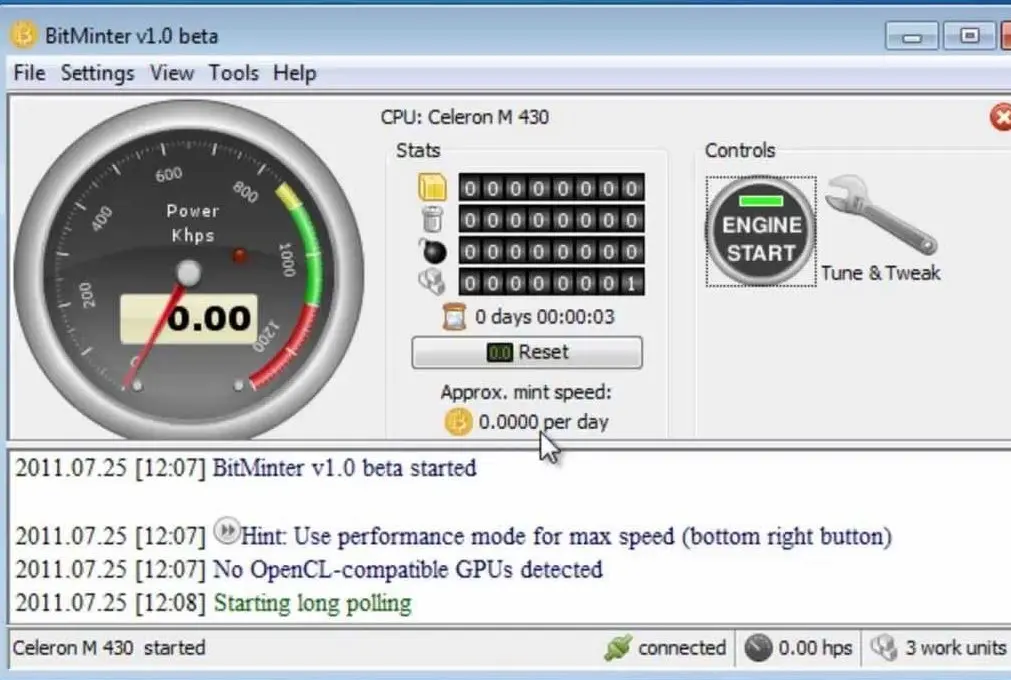This screenshot has width=1011, height=680.
Task: Click the gold bitcoin mint speed icon
Action: (x=458, y=422)
